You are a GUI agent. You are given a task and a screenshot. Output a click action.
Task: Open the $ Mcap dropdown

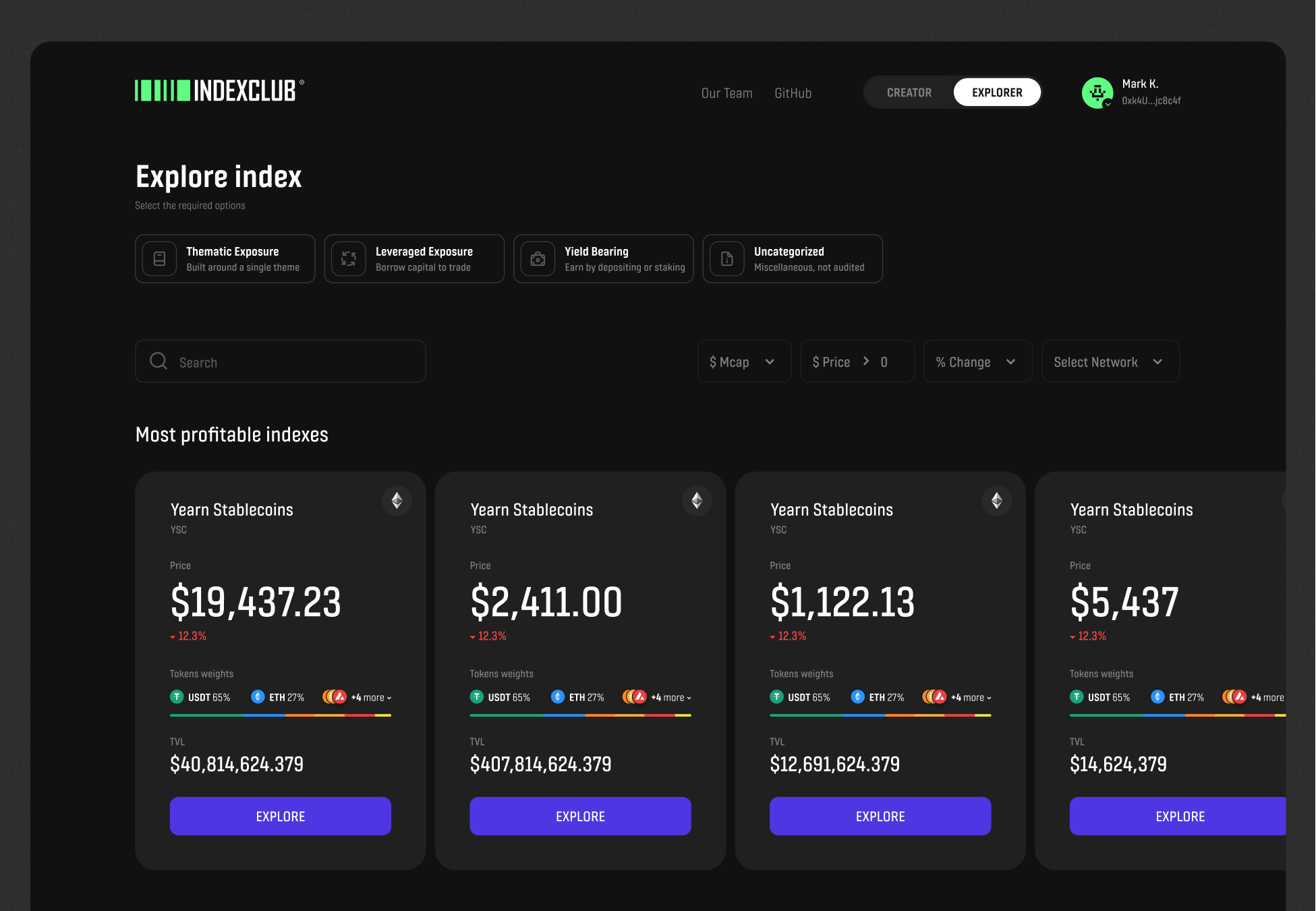tap(743, 362)
